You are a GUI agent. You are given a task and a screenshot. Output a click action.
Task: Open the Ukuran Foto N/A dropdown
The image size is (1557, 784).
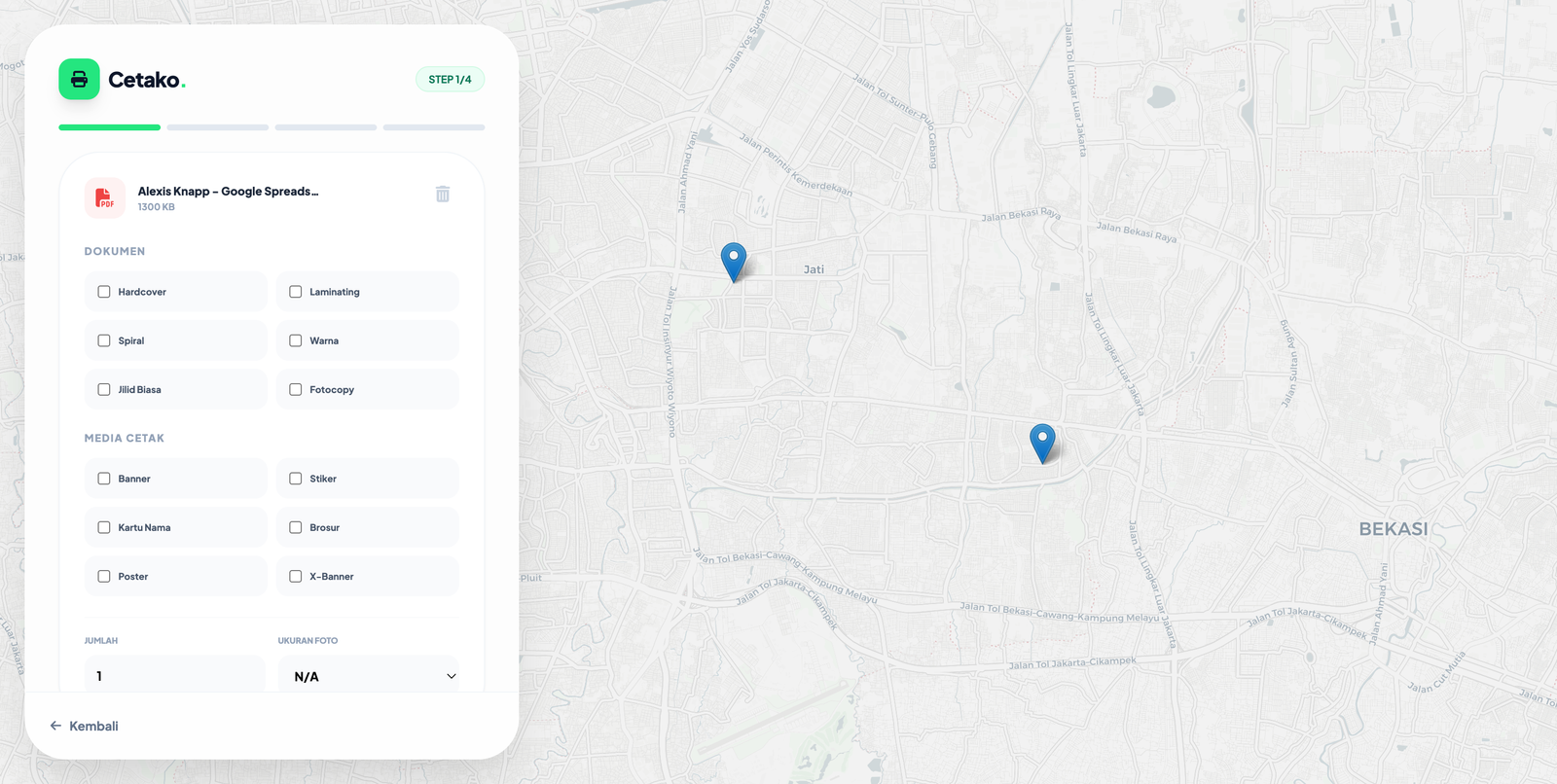click(x=368, y=675)
